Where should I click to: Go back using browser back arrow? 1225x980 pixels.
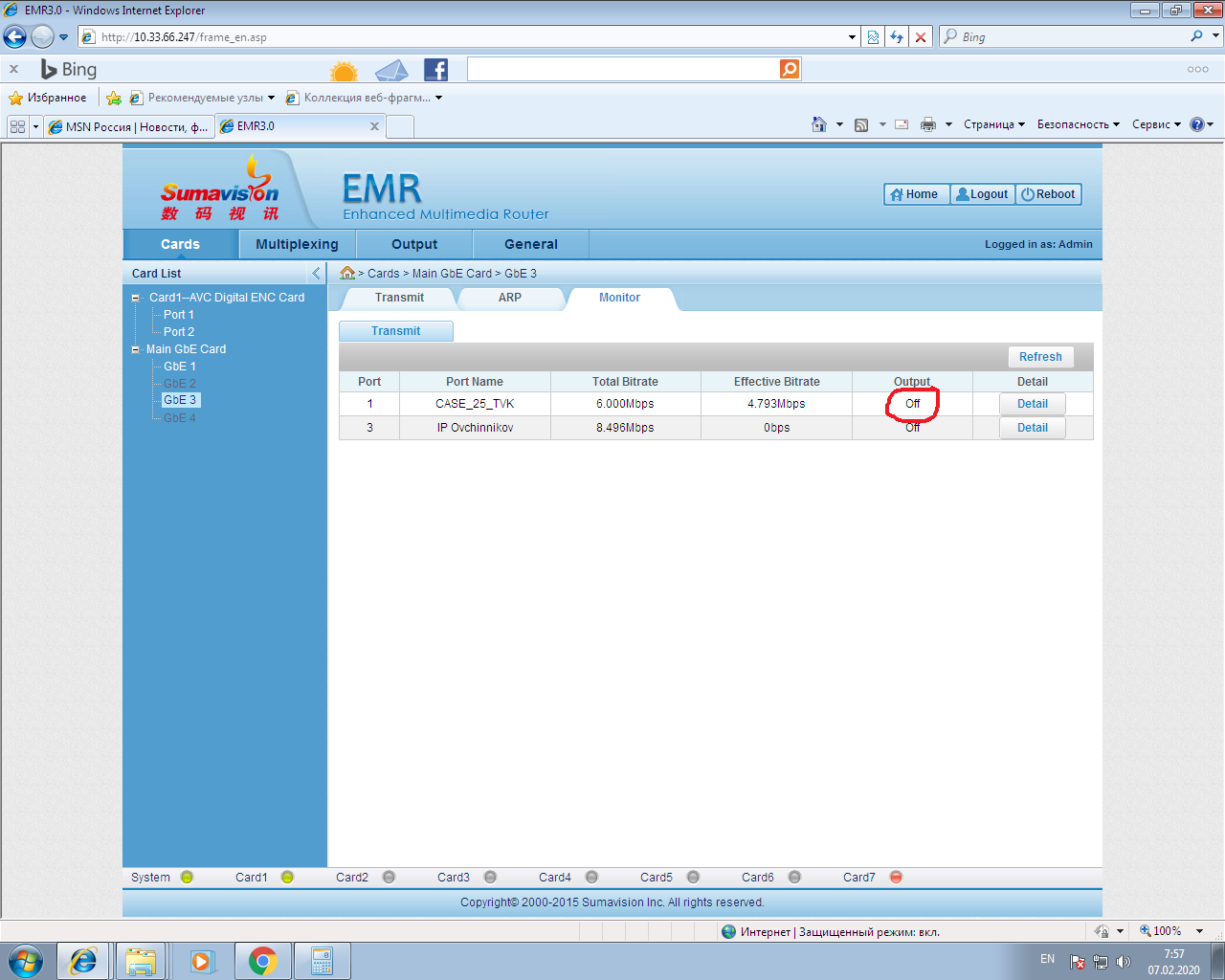click(15, 37)
